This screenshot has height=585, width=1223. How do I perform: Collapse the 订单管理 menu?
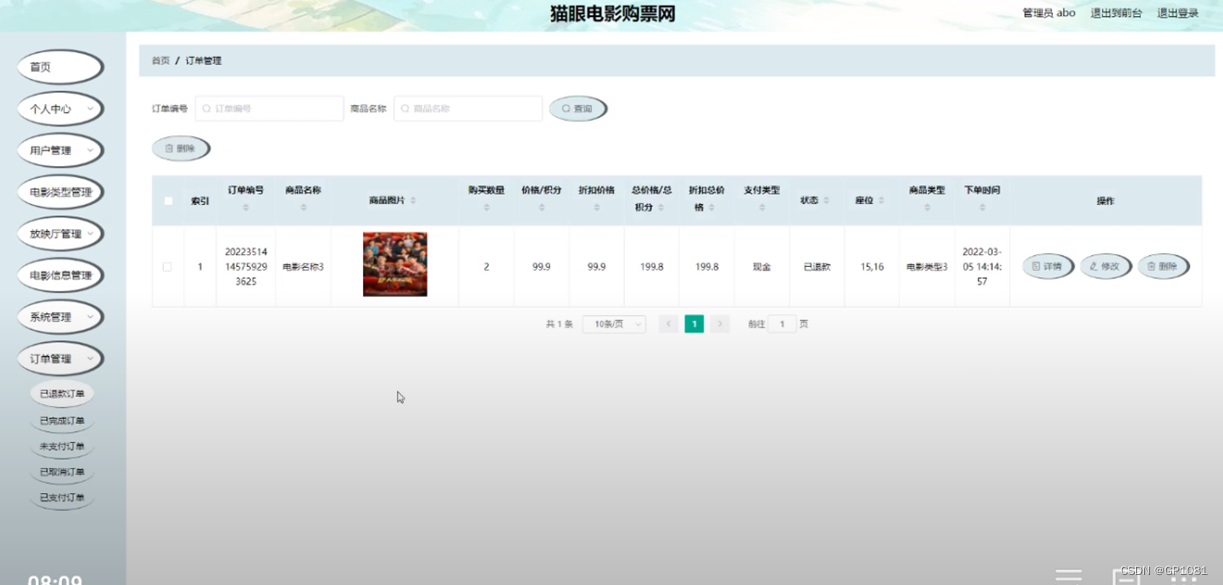coord(60,359)
